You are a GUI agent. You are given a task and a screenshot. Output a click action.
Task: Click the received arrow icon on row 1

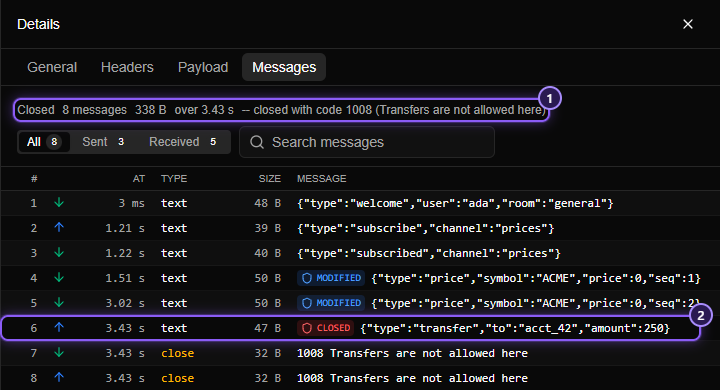[59, 203]
